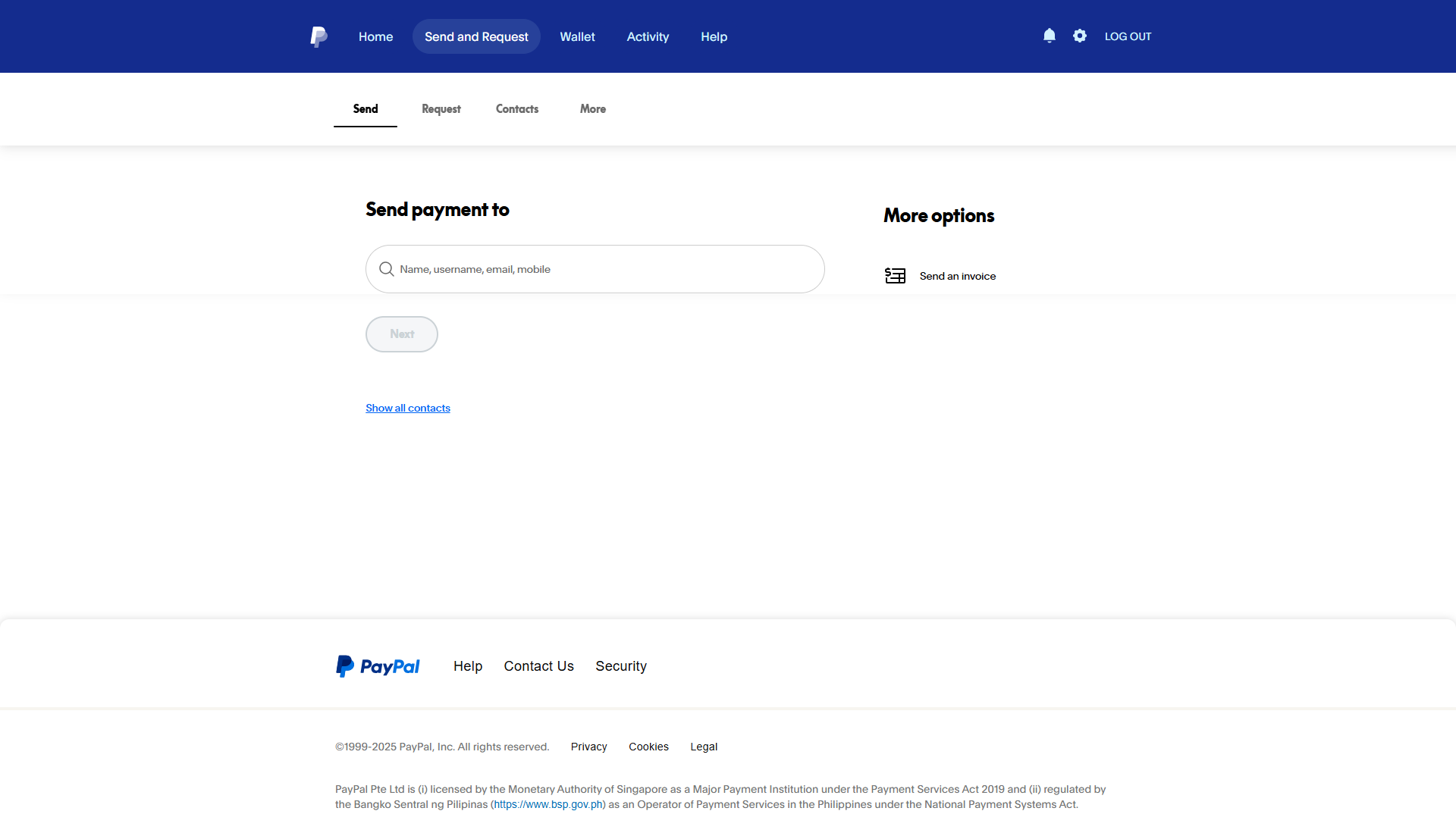Expand the More tab
Viewport: 1456px width, 833px height.
pyautogui.click(x=593, y=109)
